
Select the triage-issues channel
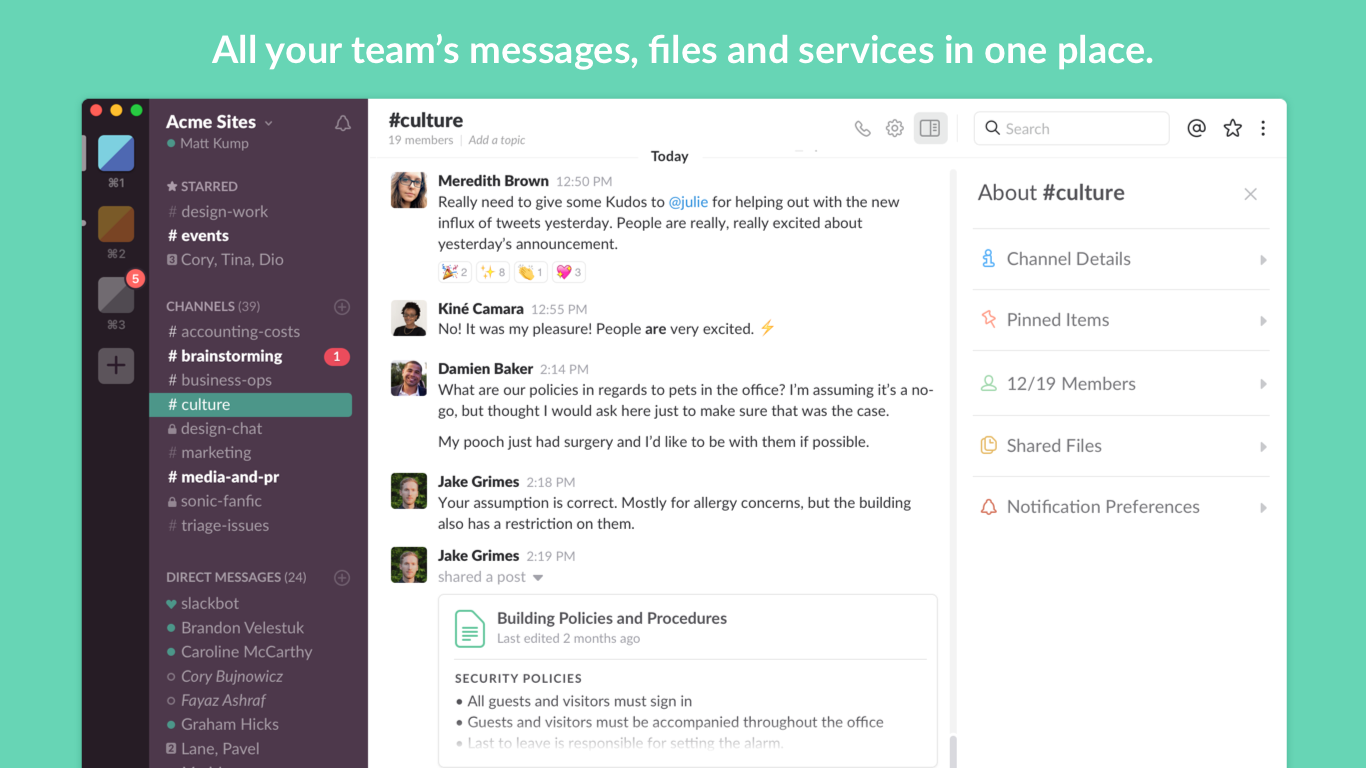218,525
